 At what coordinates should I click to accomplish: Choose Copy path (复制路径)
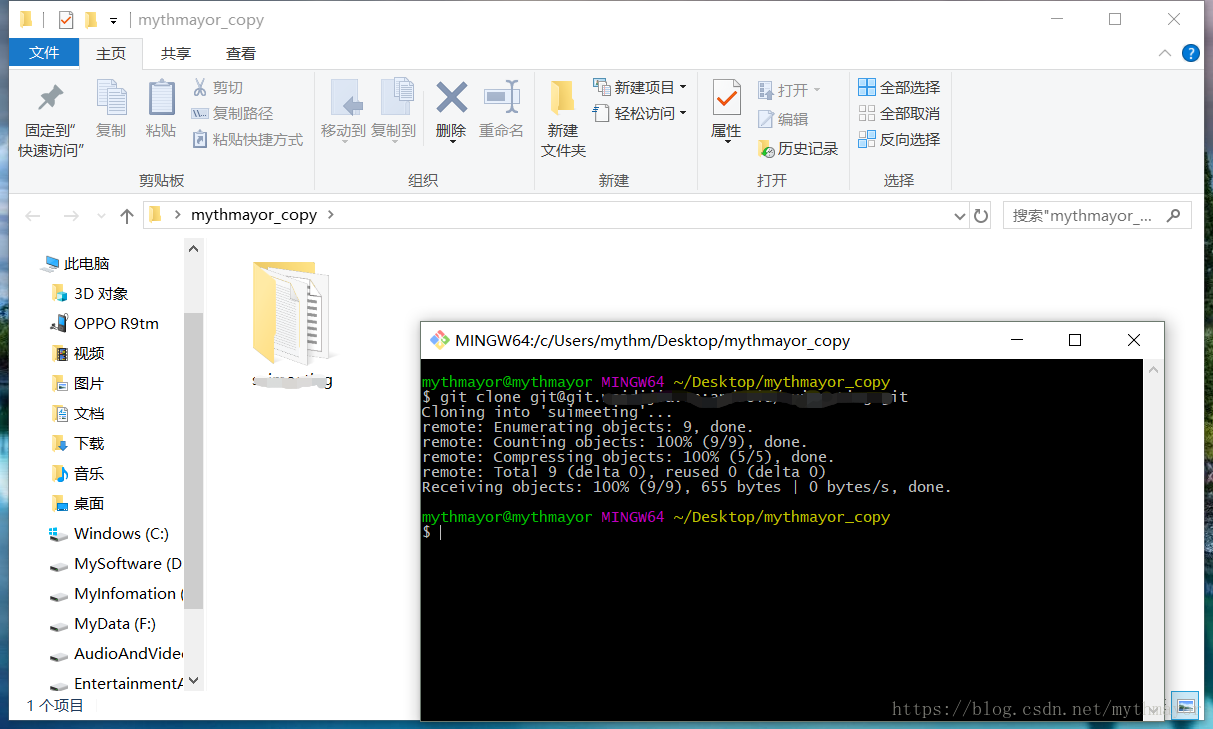tap(232, 114)
